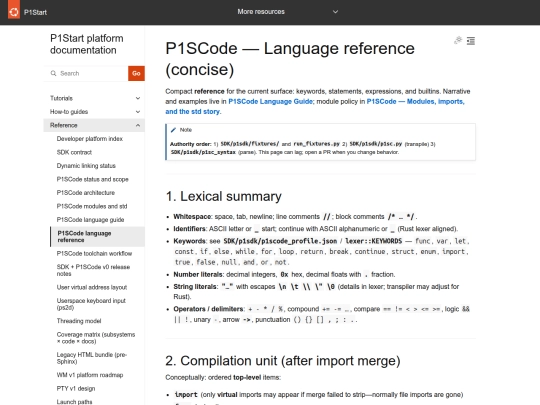
Task: Expand the More resources chevron
Action: [x=335, y=12]
